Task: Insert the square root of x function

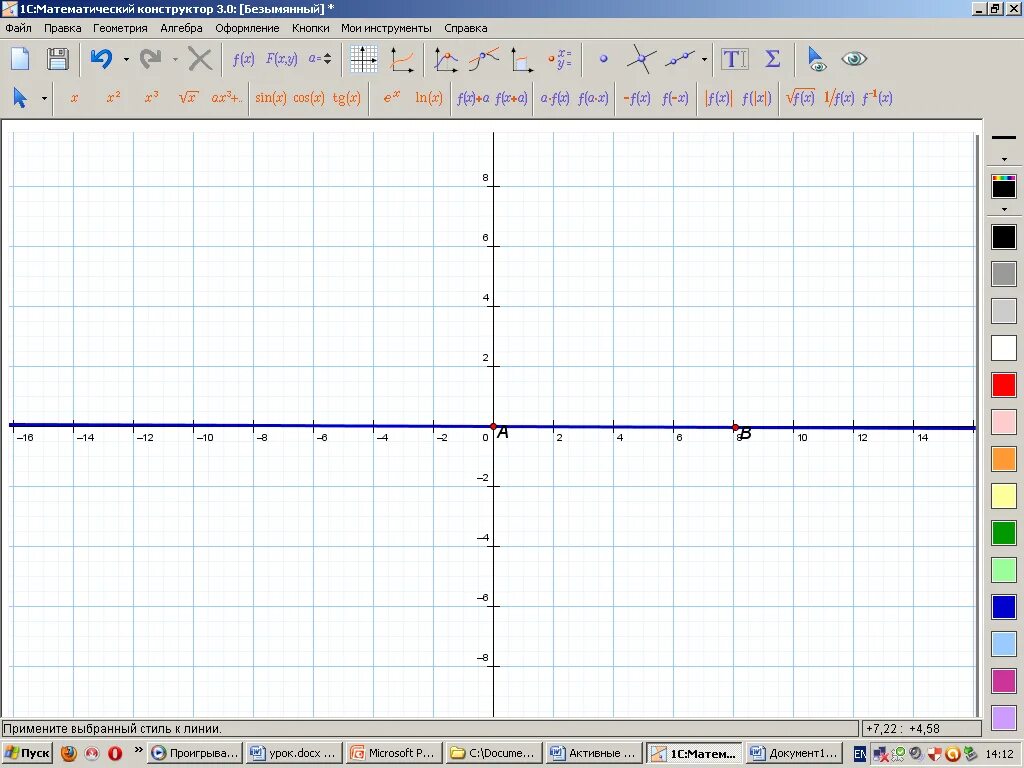Action: pos(188,98)
